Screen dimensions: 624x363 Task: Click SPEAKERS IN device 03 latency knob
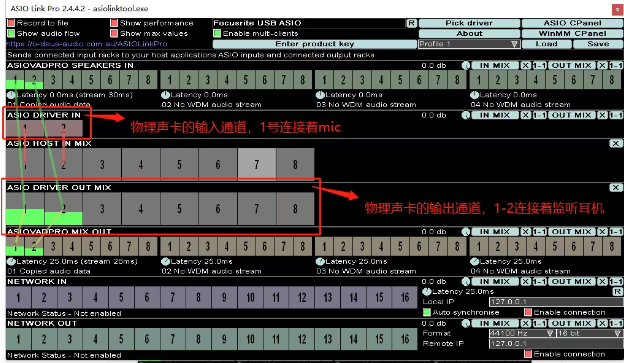point(320,95)
